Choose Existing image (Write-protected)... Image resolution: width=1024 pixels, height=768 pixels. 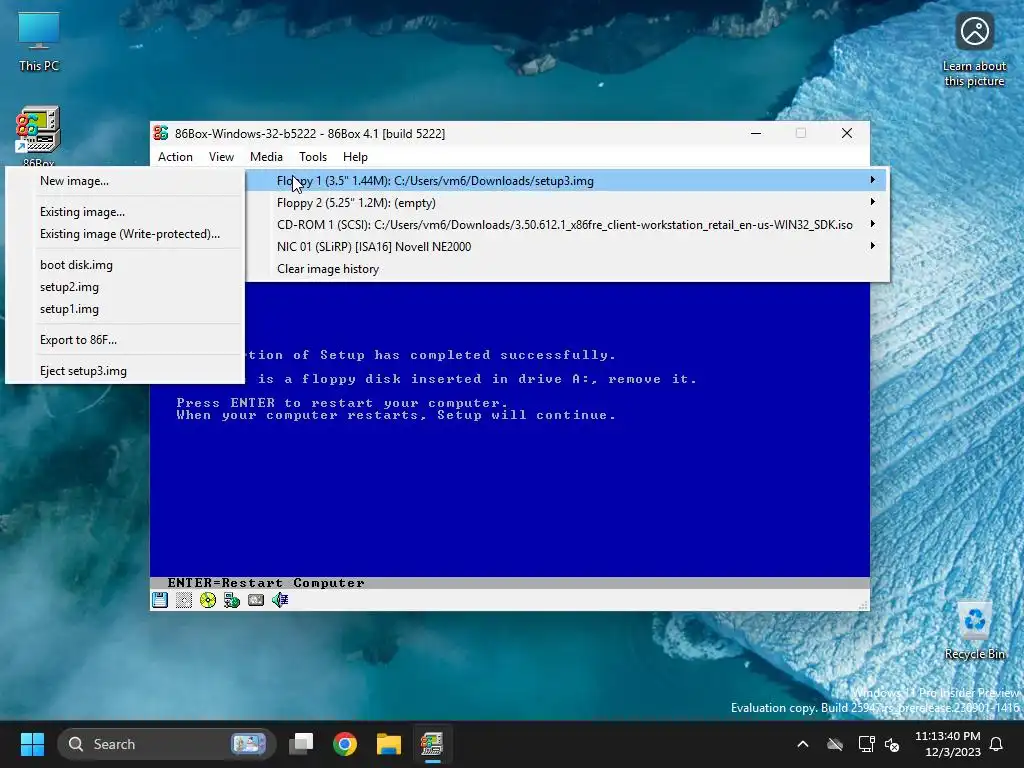pyautogui.click(x=125, y=234)
